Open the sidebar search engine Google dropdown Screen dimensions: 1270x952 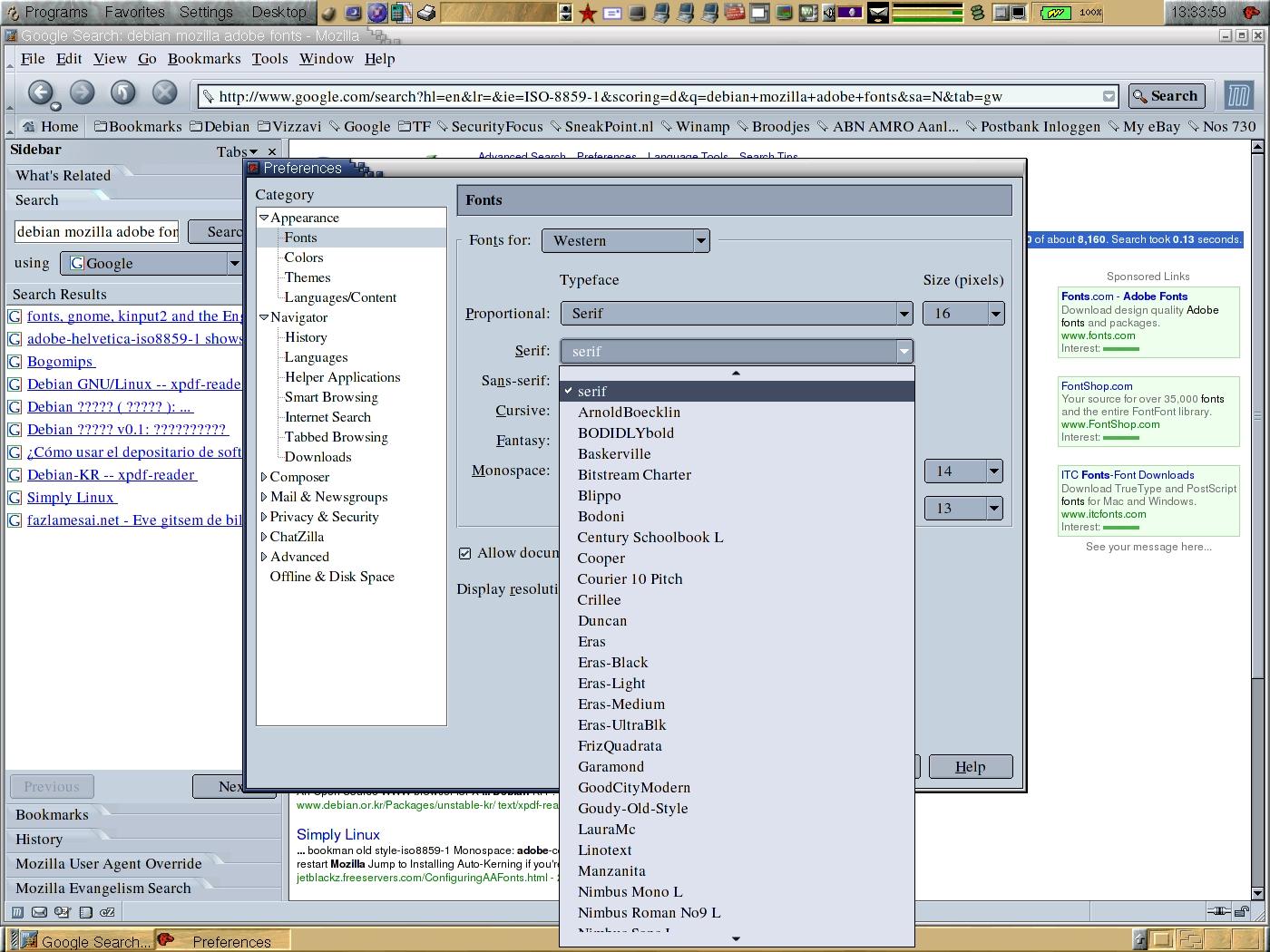(x=151, y=263)
